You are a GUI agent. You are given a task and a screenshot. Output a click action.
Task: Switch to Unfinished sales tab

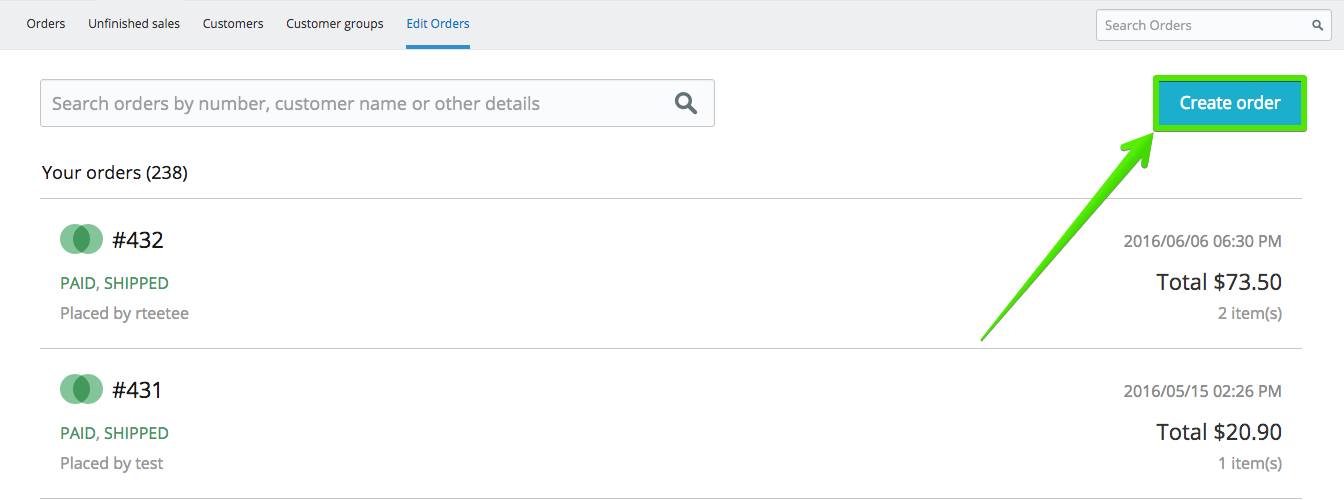pyautogui.click(x=134, y=23)
